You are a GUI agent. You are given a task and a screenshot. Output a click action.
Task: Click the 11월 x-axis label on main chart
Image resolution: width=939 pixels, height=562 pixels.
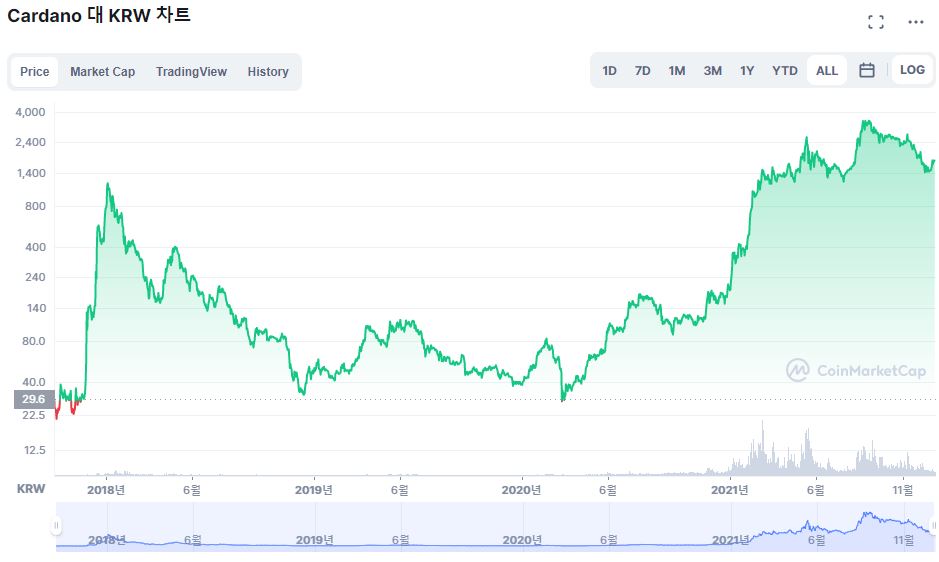pyautogui.click(x=903, y=490)
